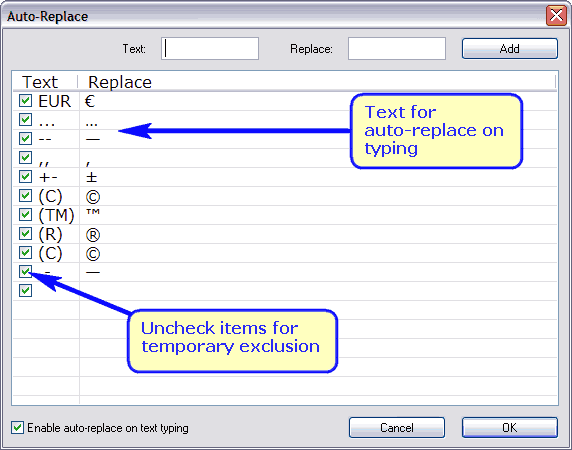This screenshot has height=450, width=572.
Task: Close the Auto-Replace dialog
Action: coord(556,16)
